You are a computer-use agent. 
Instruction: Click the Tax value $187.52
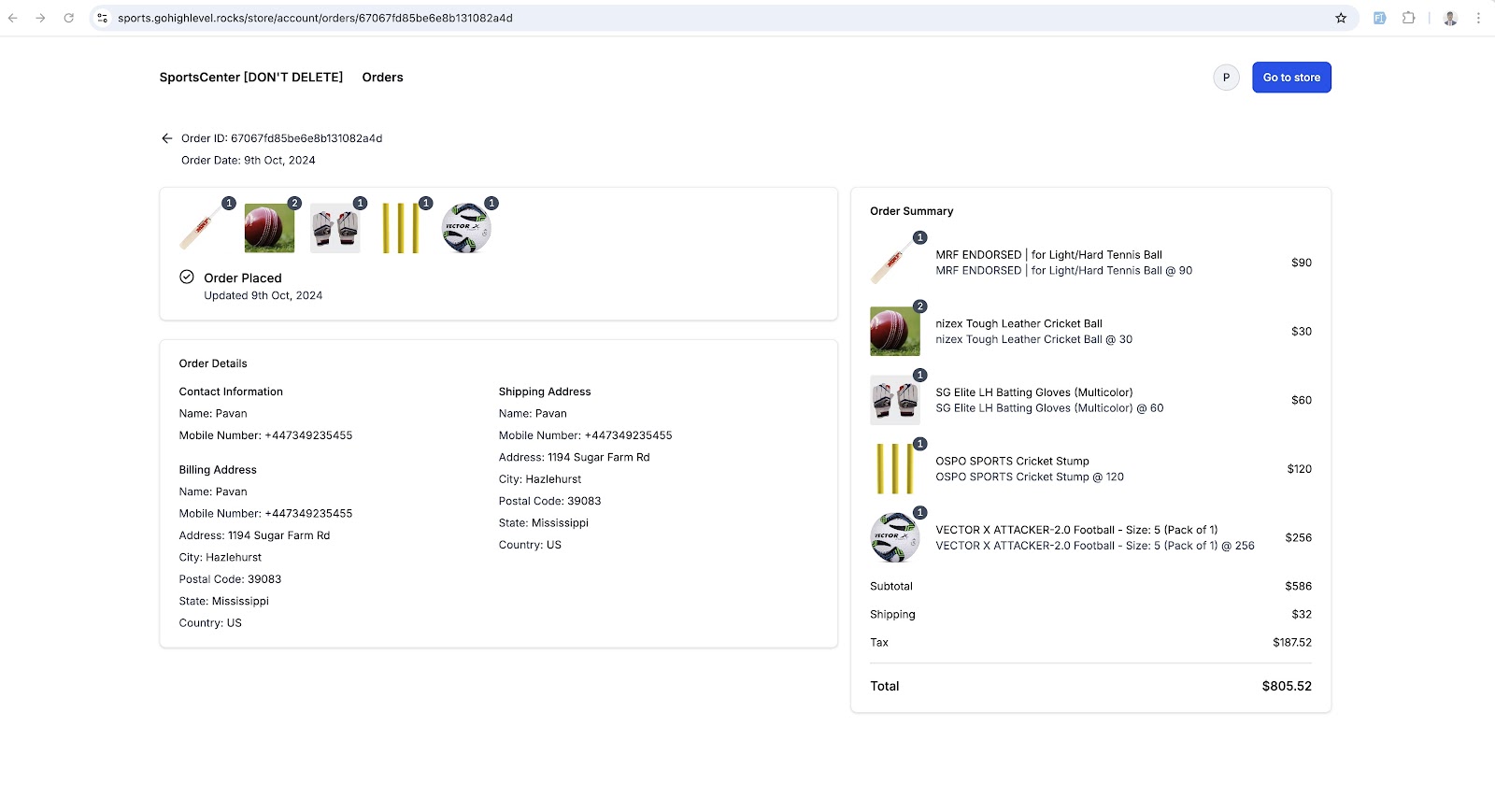point(1291,642)
